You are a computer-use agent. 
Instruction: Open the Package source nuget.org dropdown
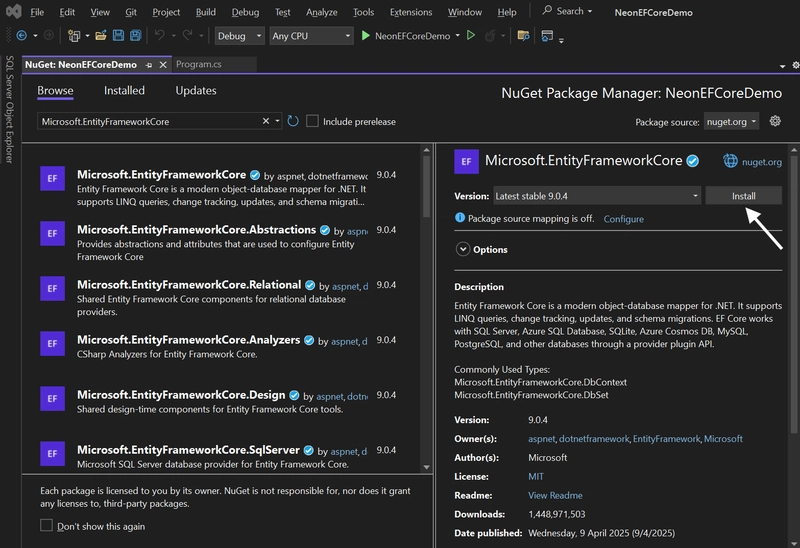731,121
